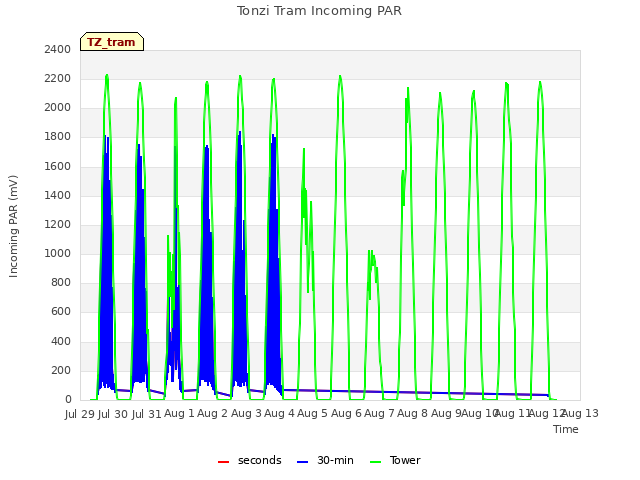Click the 0 y-axis tick label

coord(68,400)
